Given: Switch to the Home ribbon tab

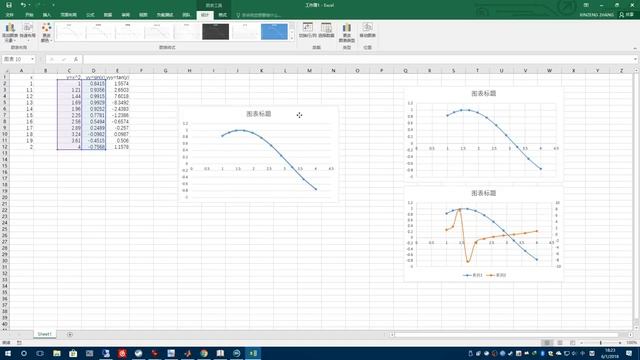Looking at the screenshot, I should 29,15.
